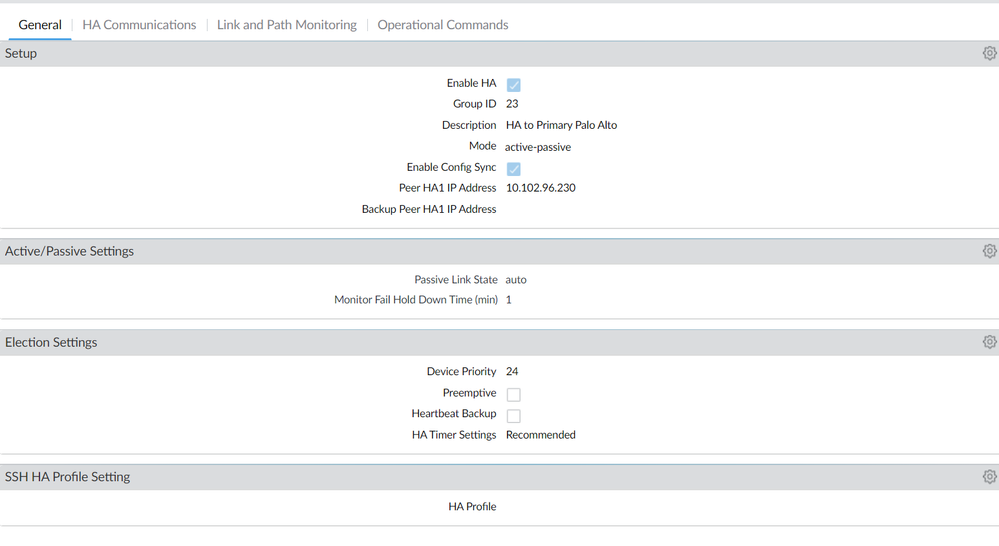Click the active-passive Mode value
The image size is (999, 546).
538,147
